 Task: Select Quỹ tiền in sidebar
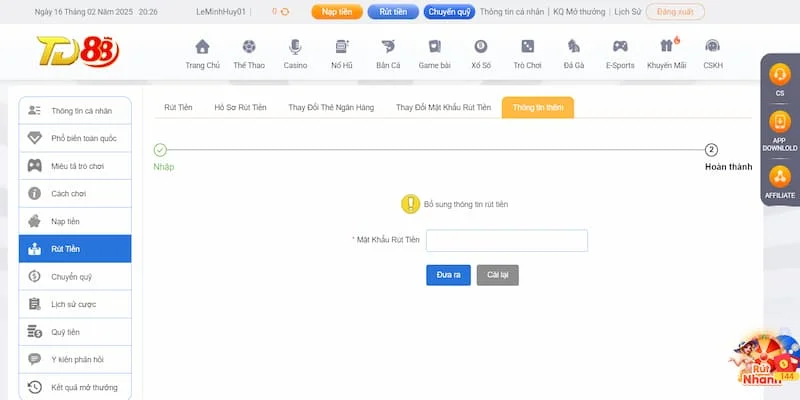pos(75,332)
